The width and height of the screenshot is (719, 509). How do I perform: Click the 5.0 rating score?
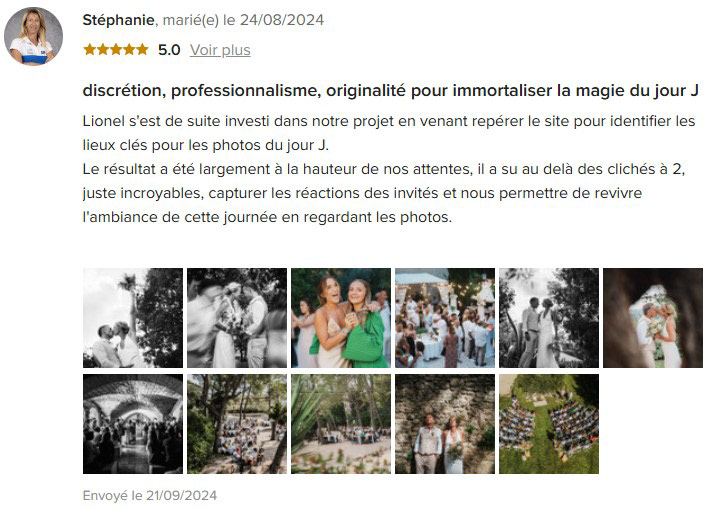pyautogui.click(x=169, y=50)
